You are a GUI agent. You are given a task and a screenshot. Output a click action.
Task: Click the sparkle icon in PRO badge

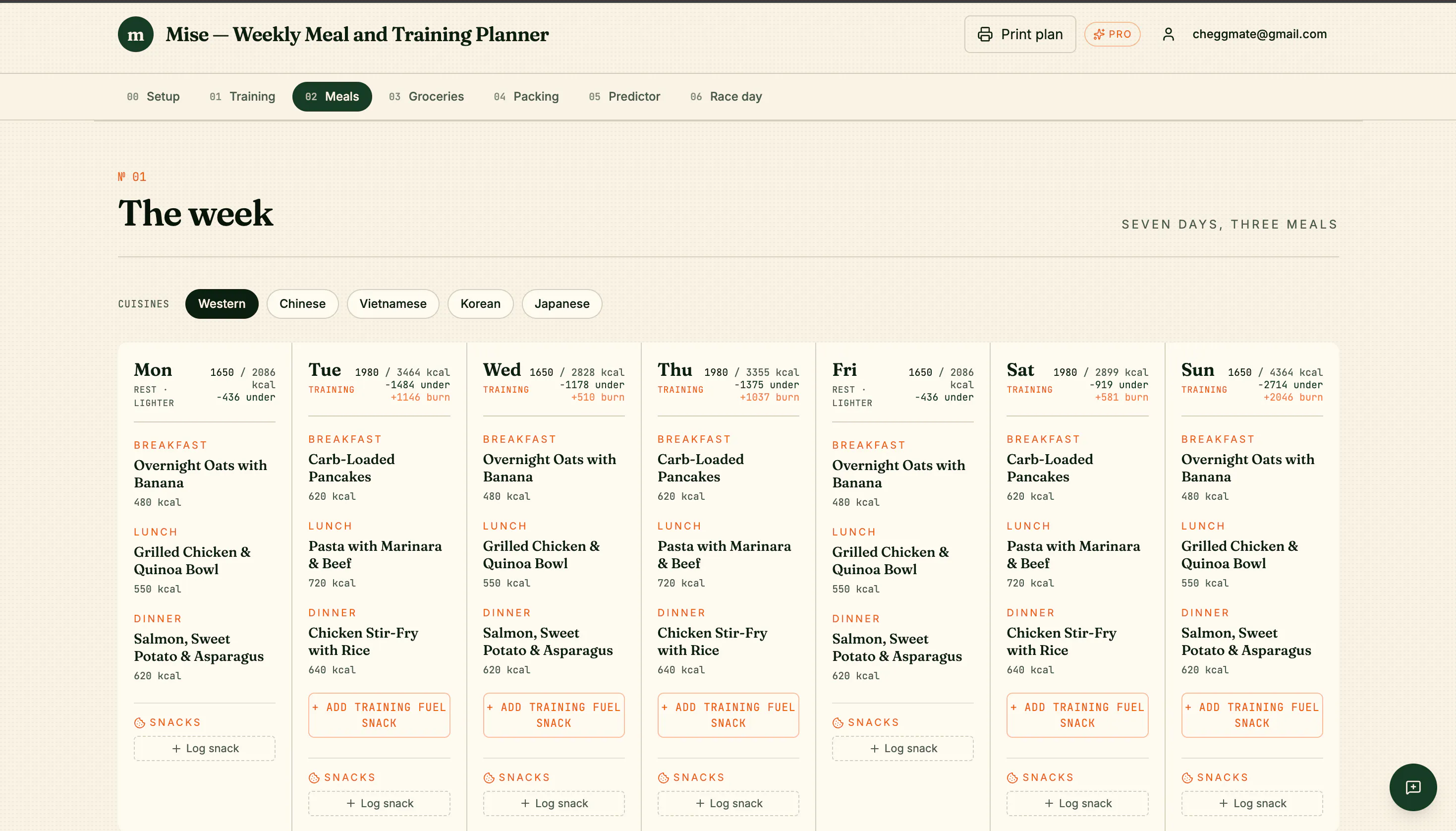(1098, 34)
